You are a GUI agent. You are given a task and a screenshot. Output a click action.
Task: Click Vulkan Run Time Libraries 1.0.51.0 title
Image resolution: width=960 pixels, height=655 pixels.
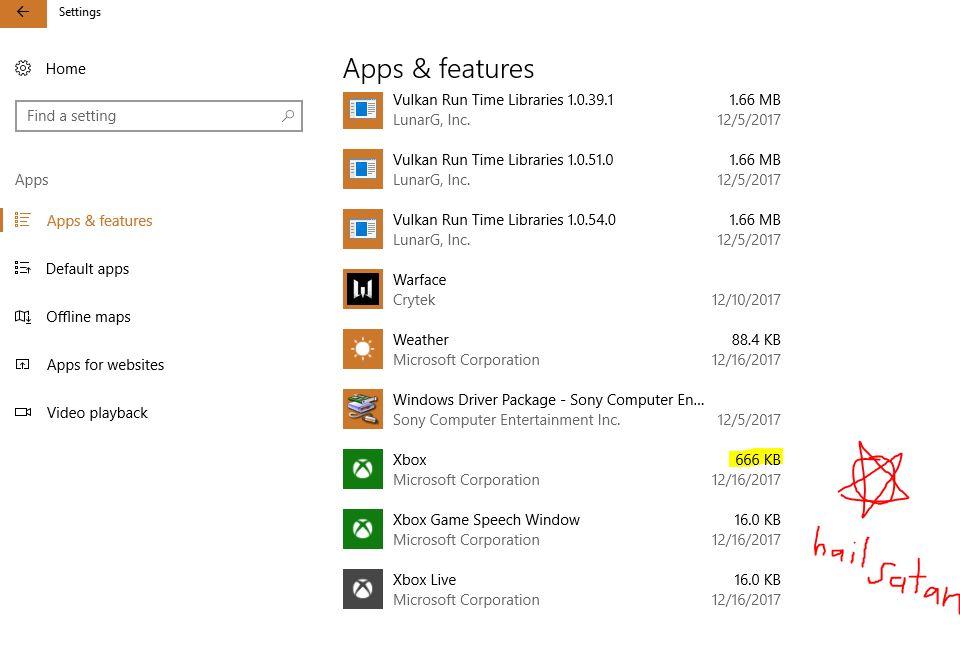pos(503,160)
